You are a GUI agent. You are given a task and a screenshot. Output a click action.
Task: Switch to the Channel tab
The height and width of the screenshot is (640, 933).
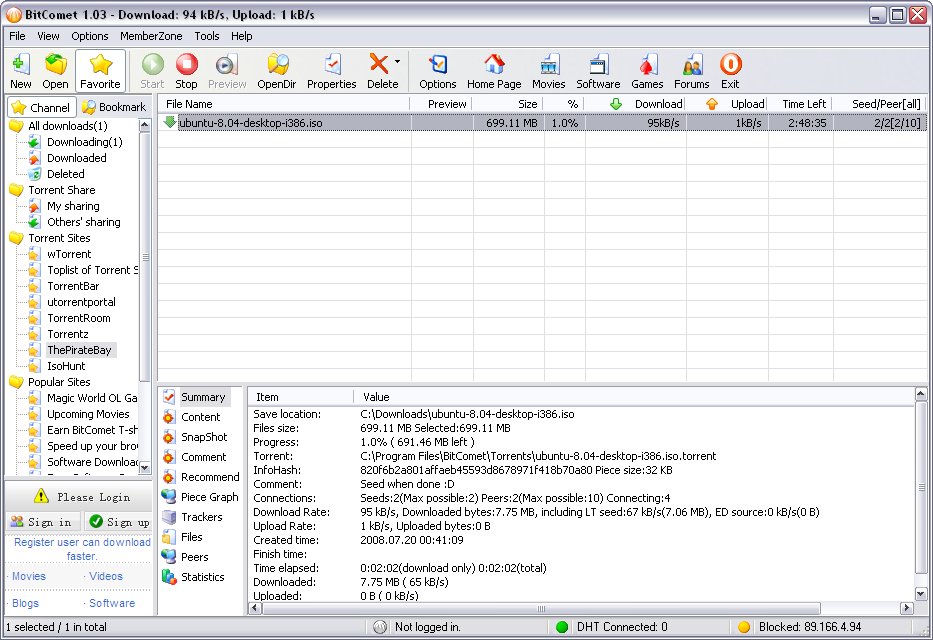click(x=42, y=108)
